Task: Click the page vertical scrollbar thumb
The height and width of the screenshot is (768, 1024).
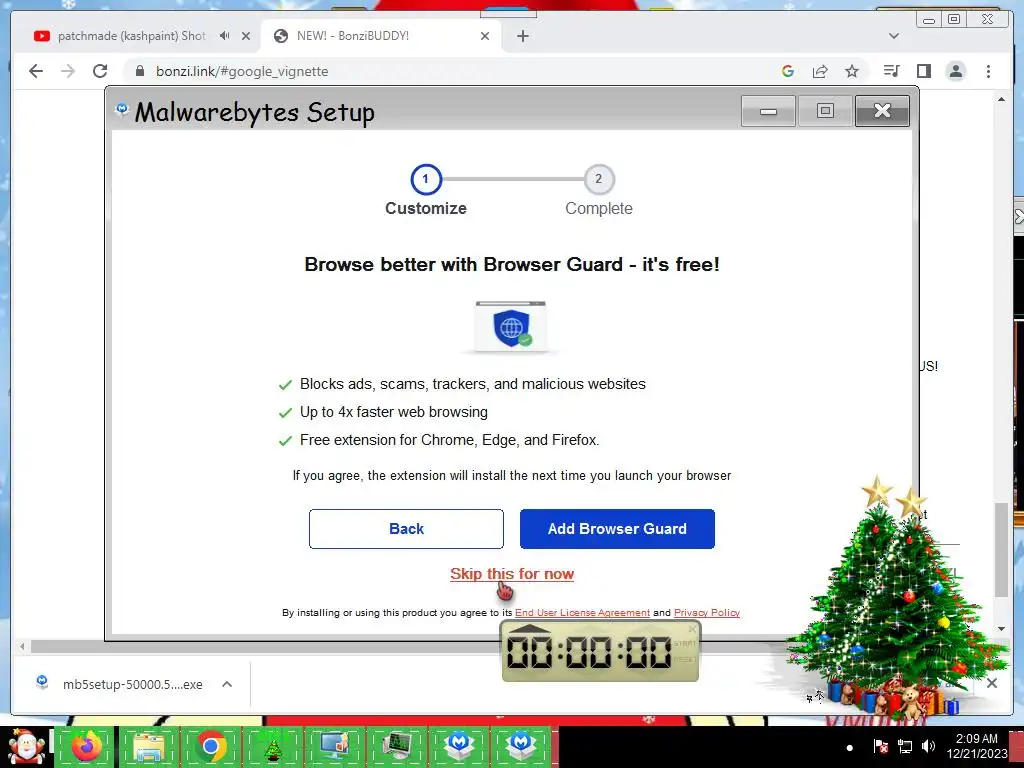Action: click(1001, 550)
